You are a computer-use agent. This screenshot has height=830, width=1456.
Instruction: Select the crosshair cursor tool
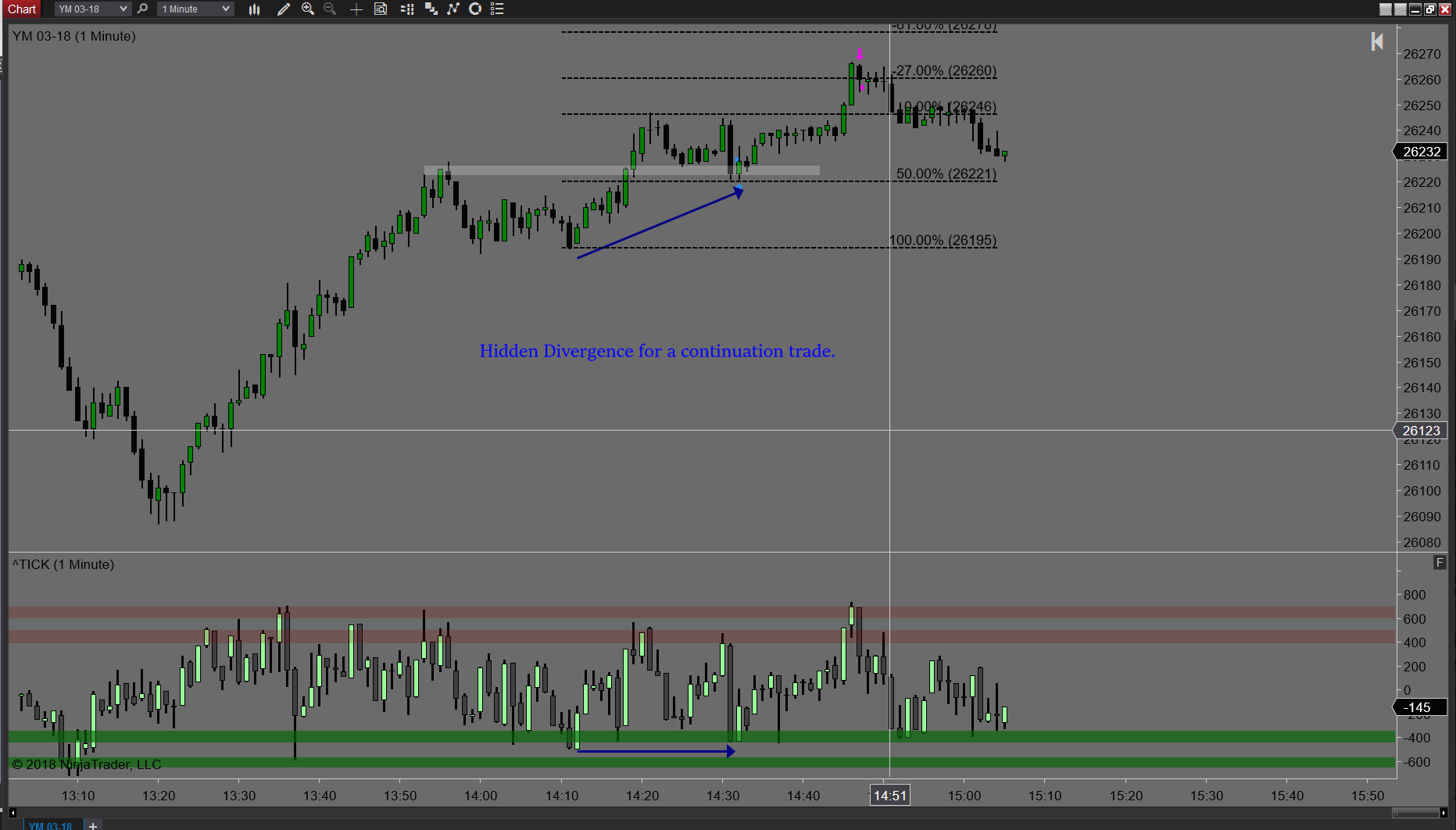356,9
